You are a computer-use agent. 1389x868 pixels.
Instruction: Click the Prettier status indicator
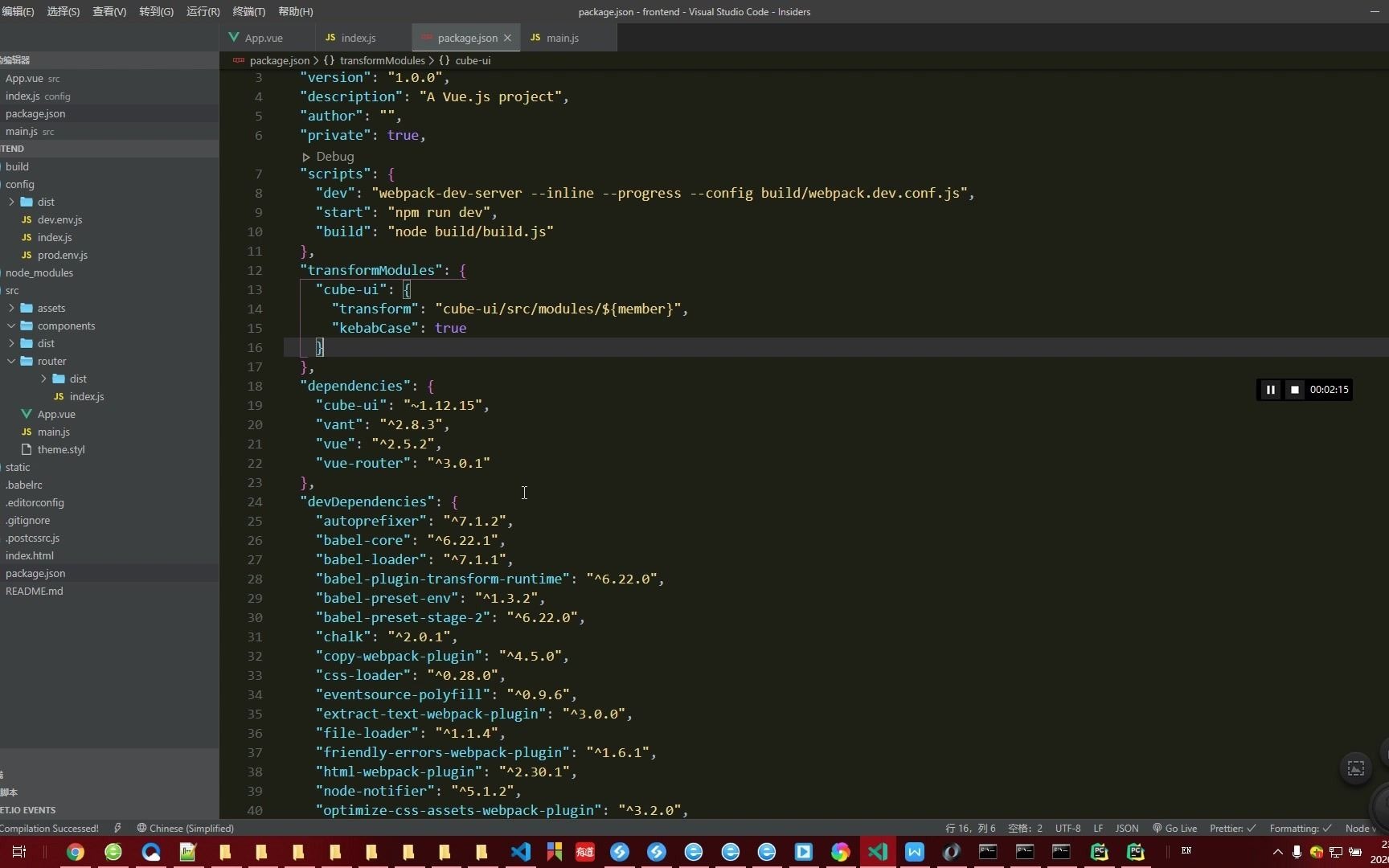(1232, 828)
